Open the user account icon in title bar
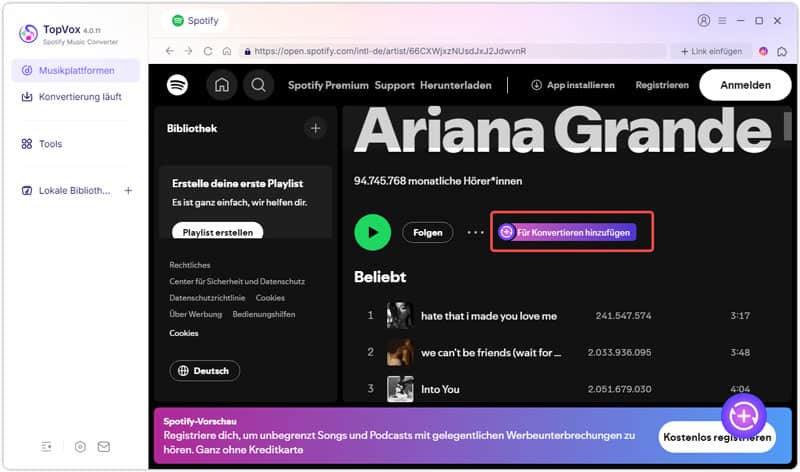The image size is (800, 472). tap(704, 20)
